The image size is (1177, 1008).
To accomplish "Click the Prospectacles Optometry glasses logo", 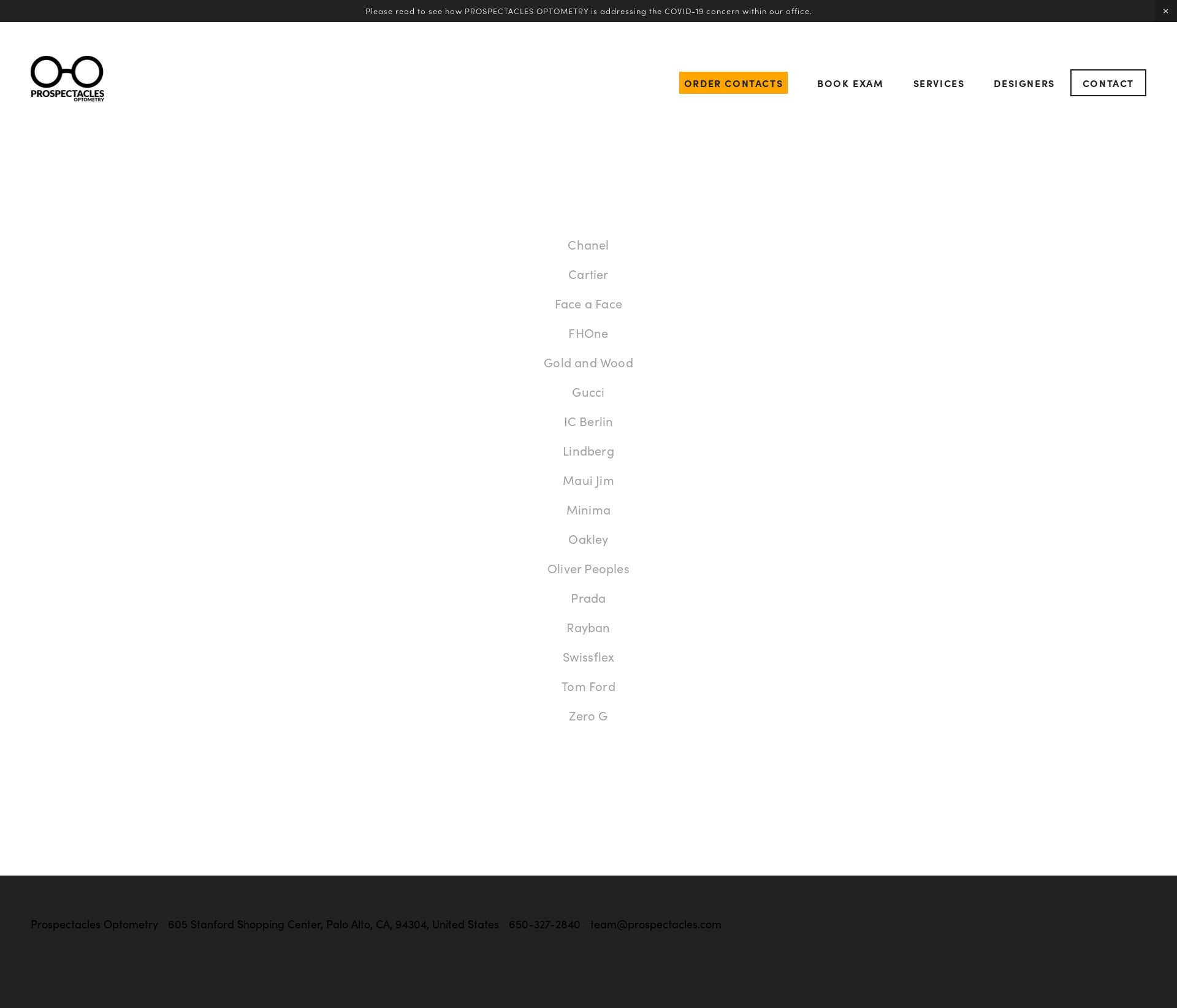I will [67, 78].
